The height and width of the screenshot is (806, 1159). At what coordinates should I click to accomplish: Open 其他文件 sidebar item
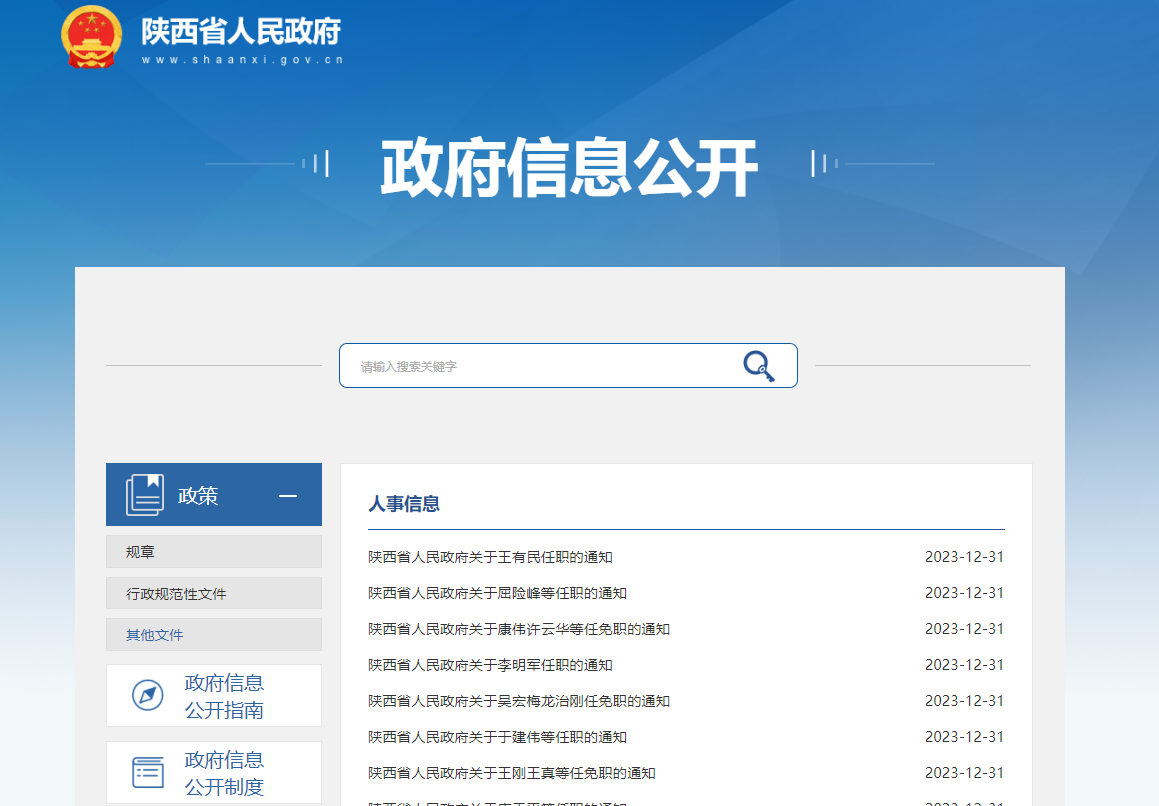[x=214, y=635]
